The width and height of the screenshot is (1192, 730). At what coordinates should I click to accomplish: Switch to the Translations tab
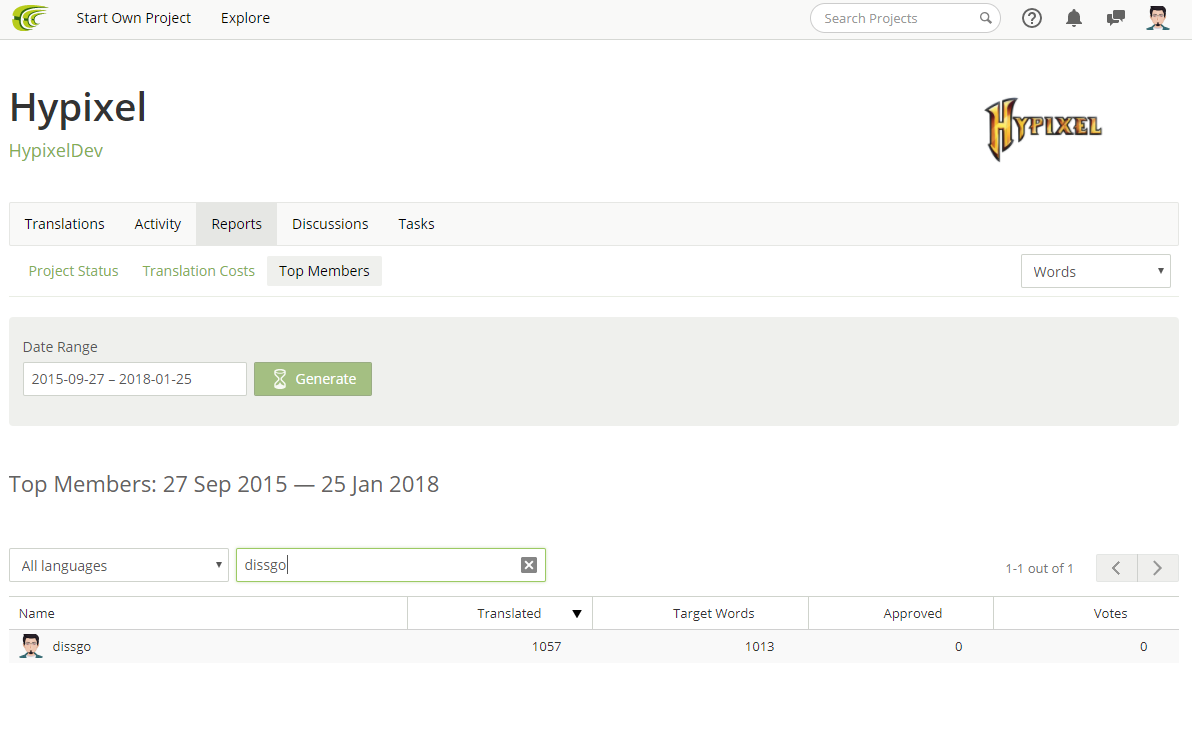[x=65, y=224]
